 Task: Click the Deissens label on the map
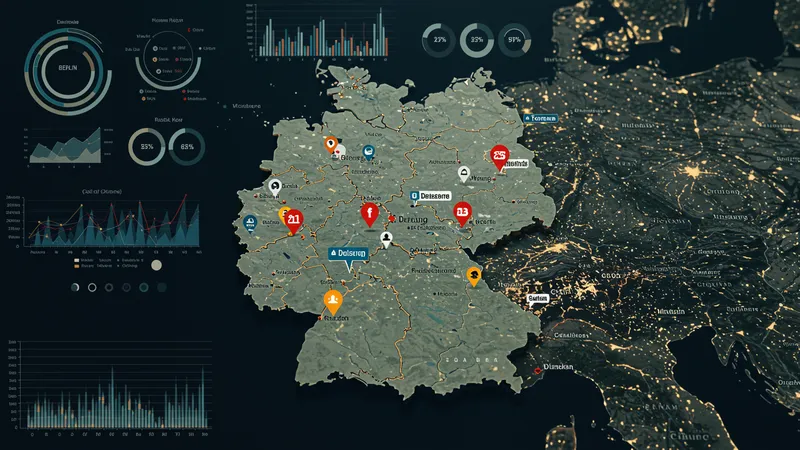pos(432,196)
